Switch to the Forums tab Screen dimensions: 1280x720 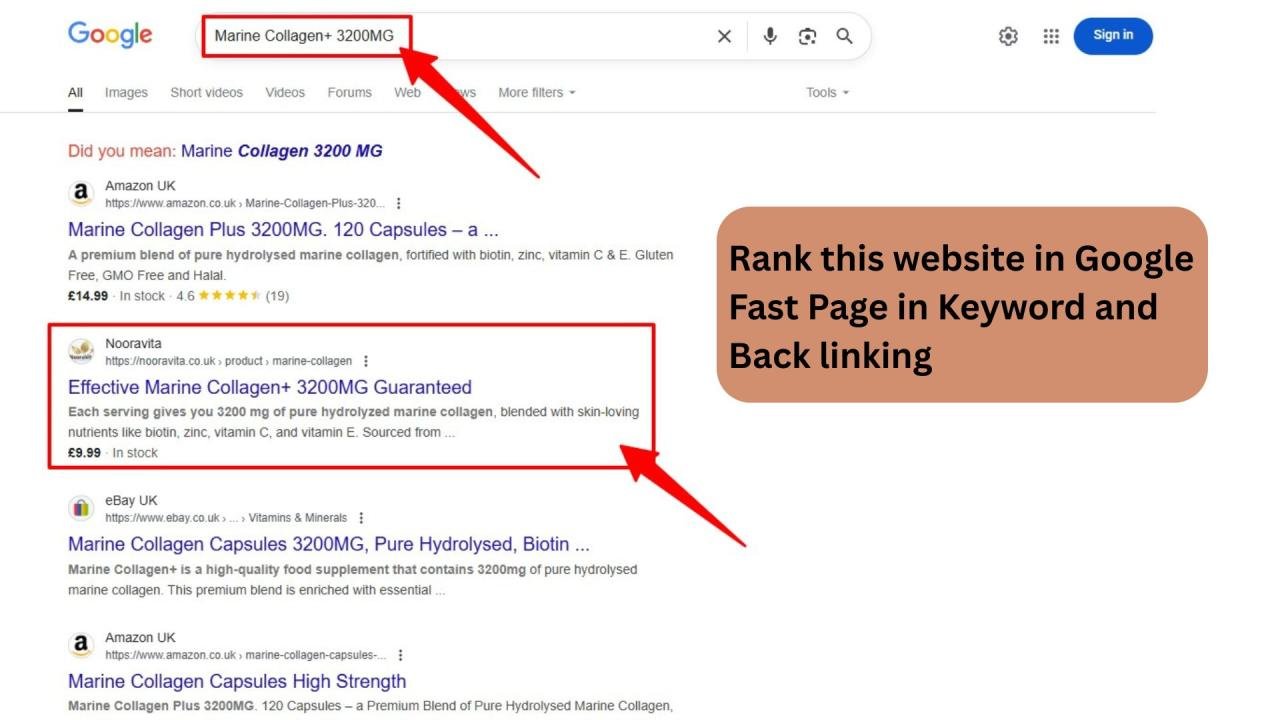(x=349, y=93)
